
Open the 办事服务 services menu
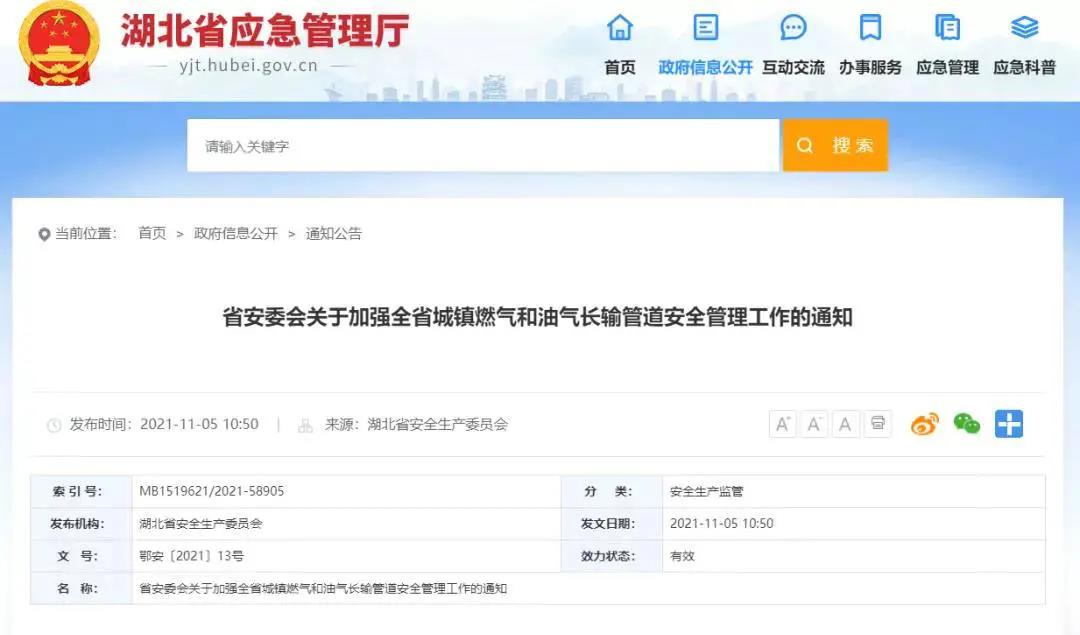(x=870, y=46)
